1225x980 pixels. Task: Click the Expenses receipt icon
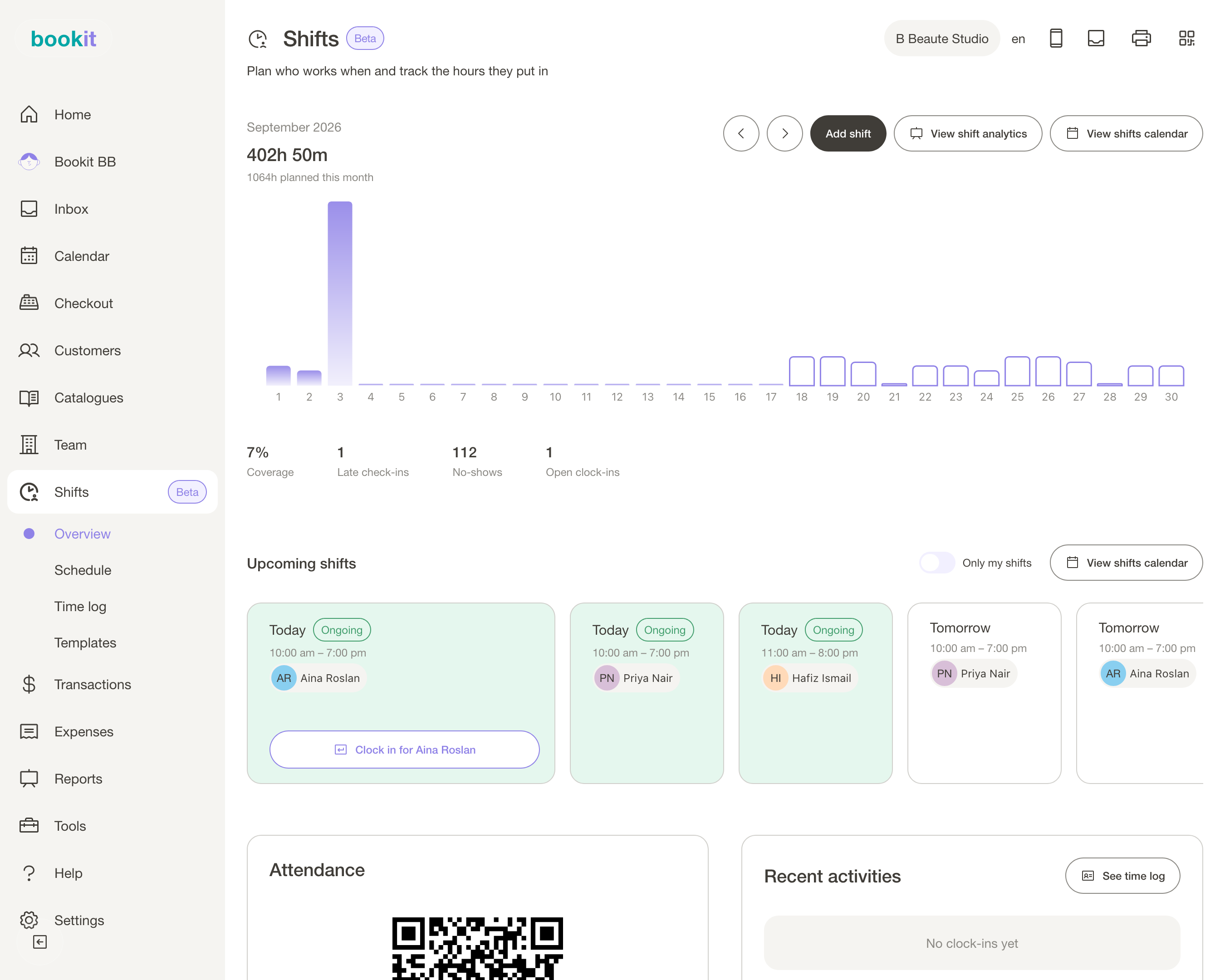29,731
